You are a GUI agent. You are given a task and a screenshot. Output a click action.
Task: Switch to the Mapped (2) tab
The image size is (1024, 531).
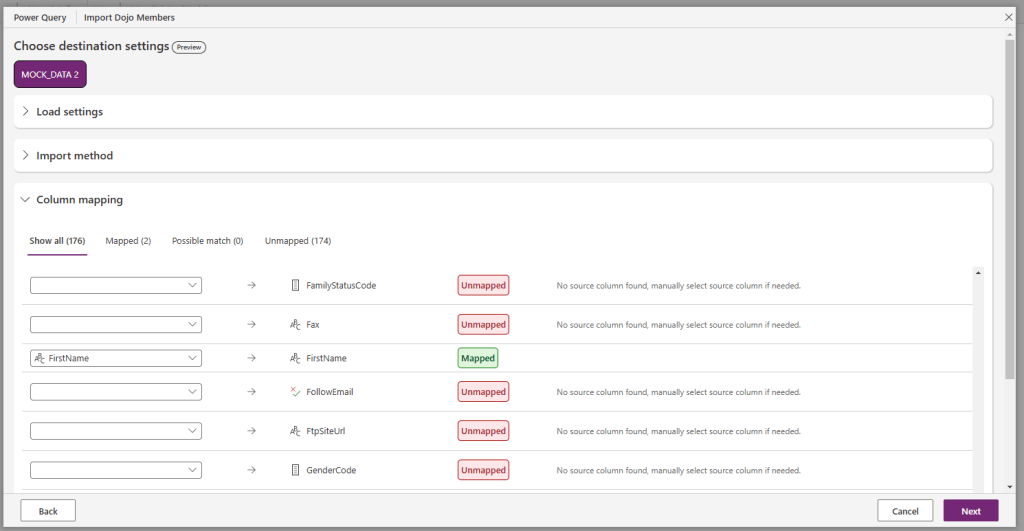coord(128,241)
